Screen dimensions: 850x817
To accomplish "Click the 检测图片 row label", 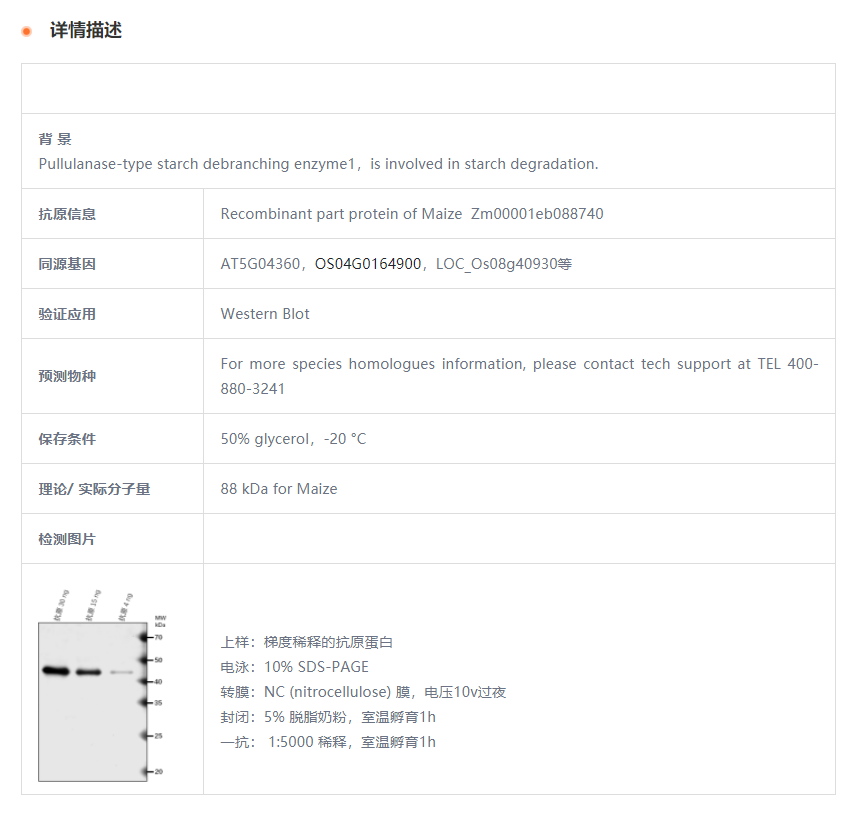I will click(67, 539).
